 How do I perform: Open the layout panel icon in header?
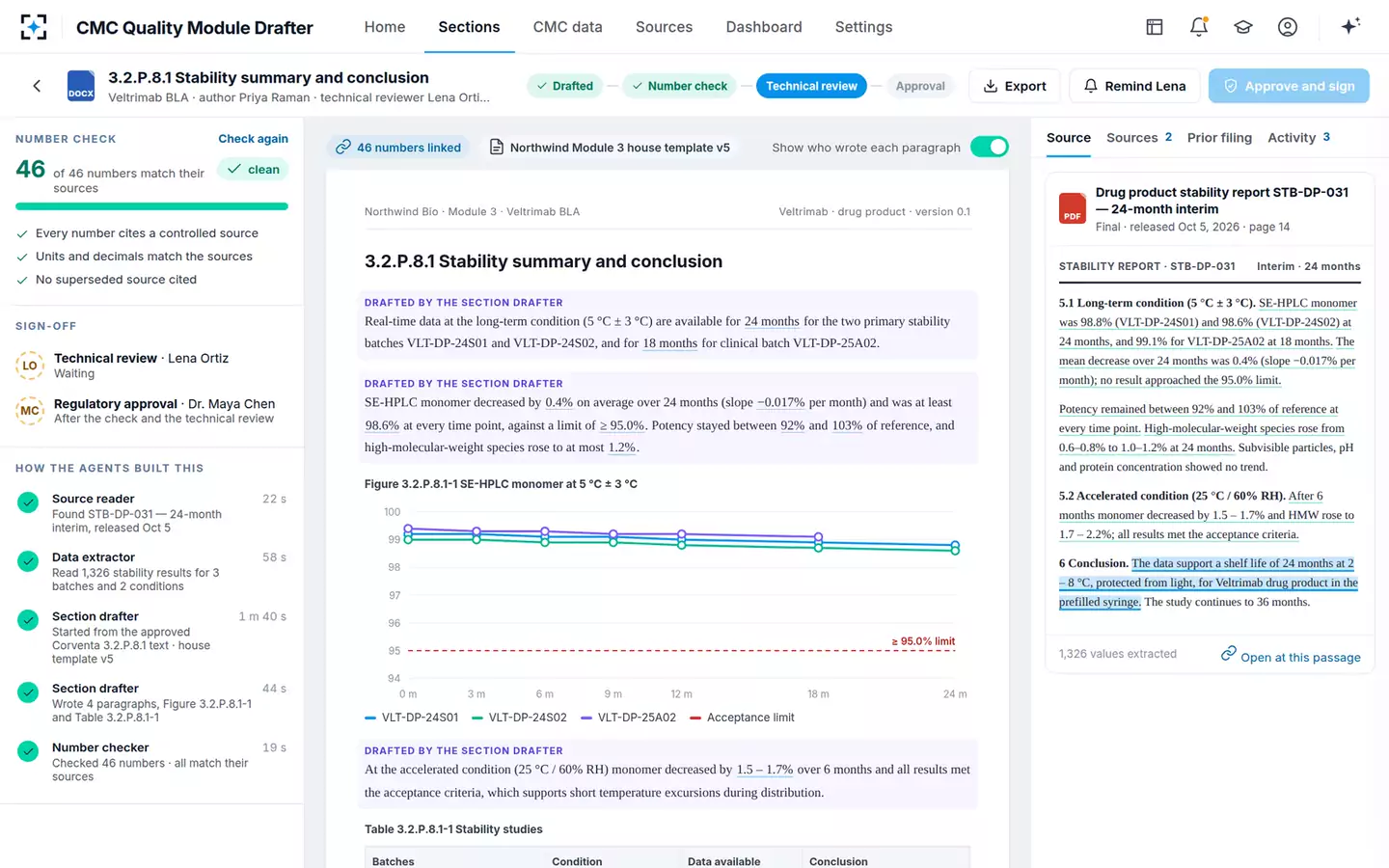coord(1155,27)
